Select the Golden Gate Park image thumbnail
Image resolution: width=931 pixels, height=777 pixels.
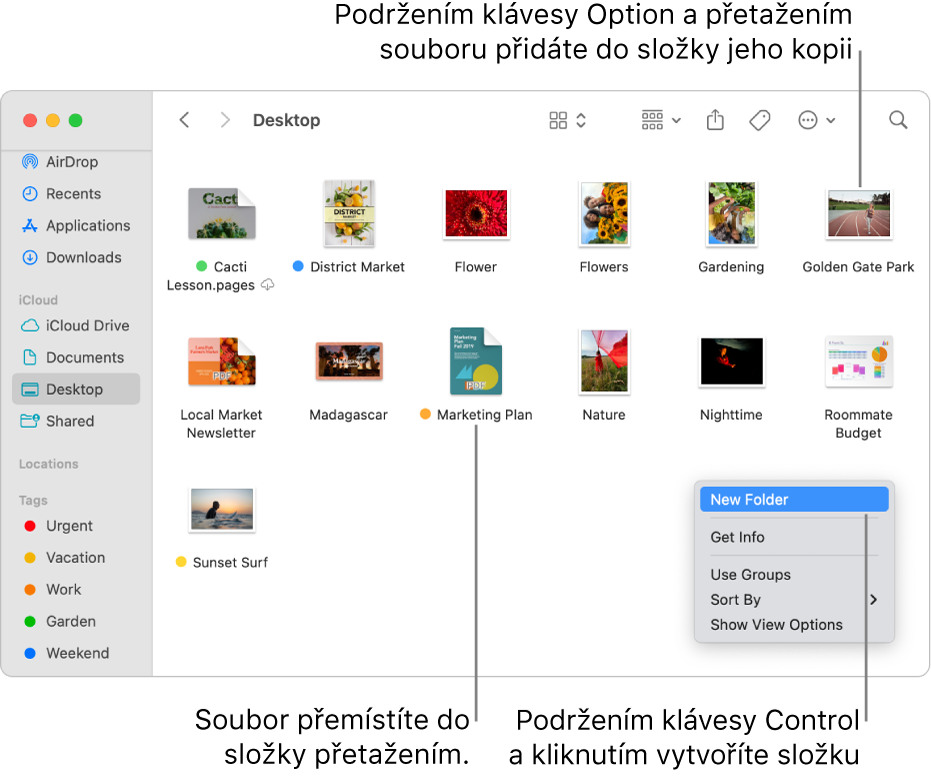(x=859, y=214)
